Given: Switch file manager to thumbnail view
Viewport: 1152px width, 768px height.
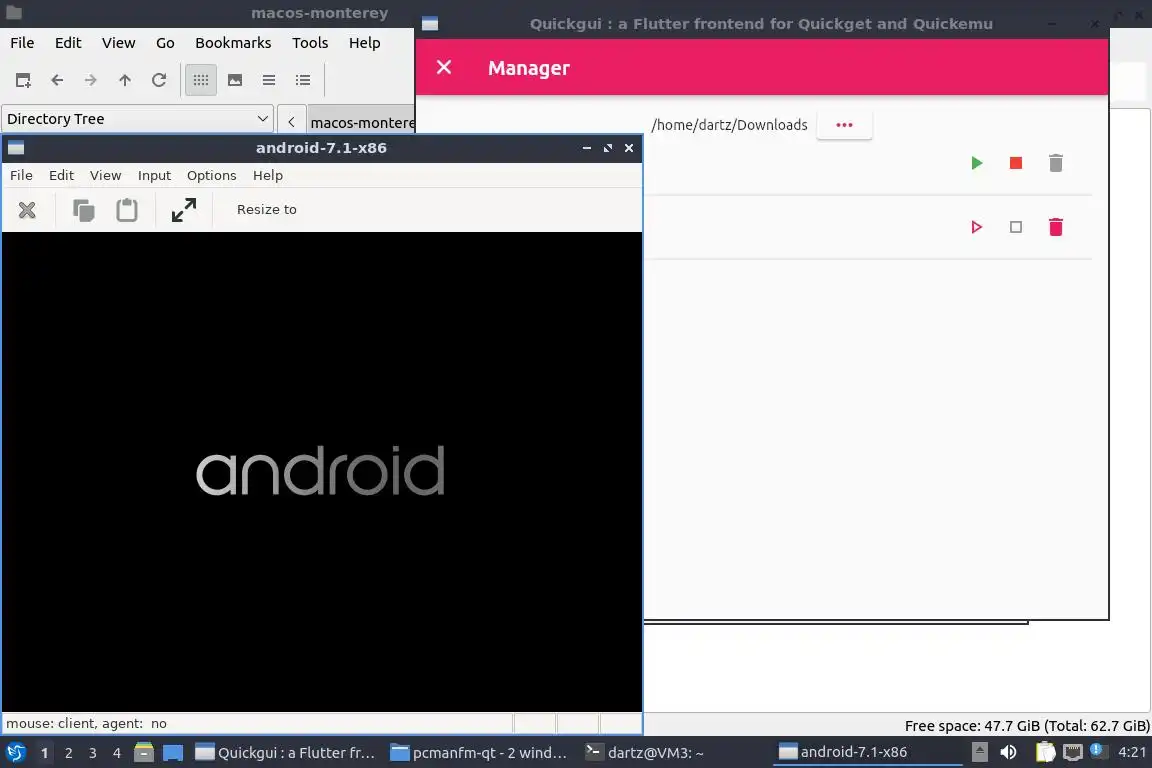Looking at the screenshot, I should point(235,80).
